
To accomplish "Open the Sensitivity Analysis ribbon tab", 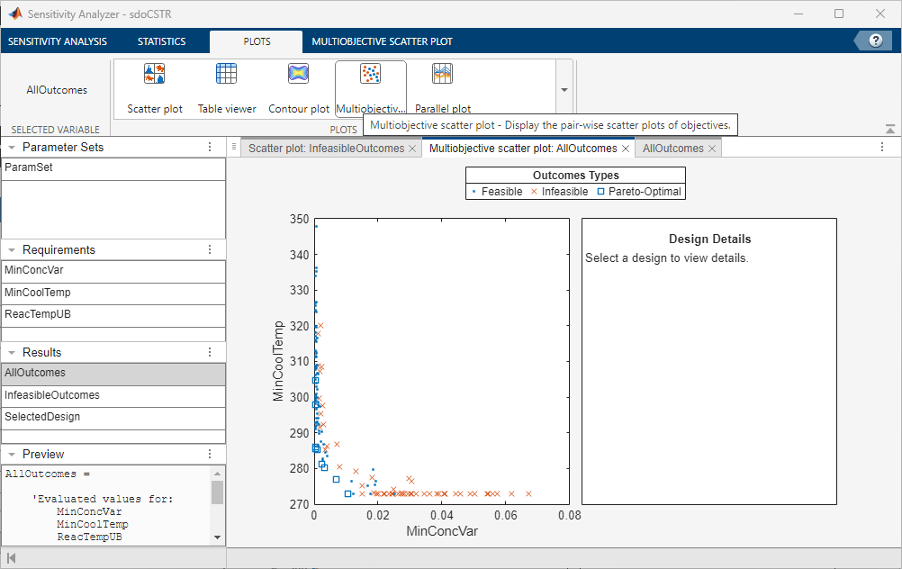I will pyautogui.click(x=57, y=42).
